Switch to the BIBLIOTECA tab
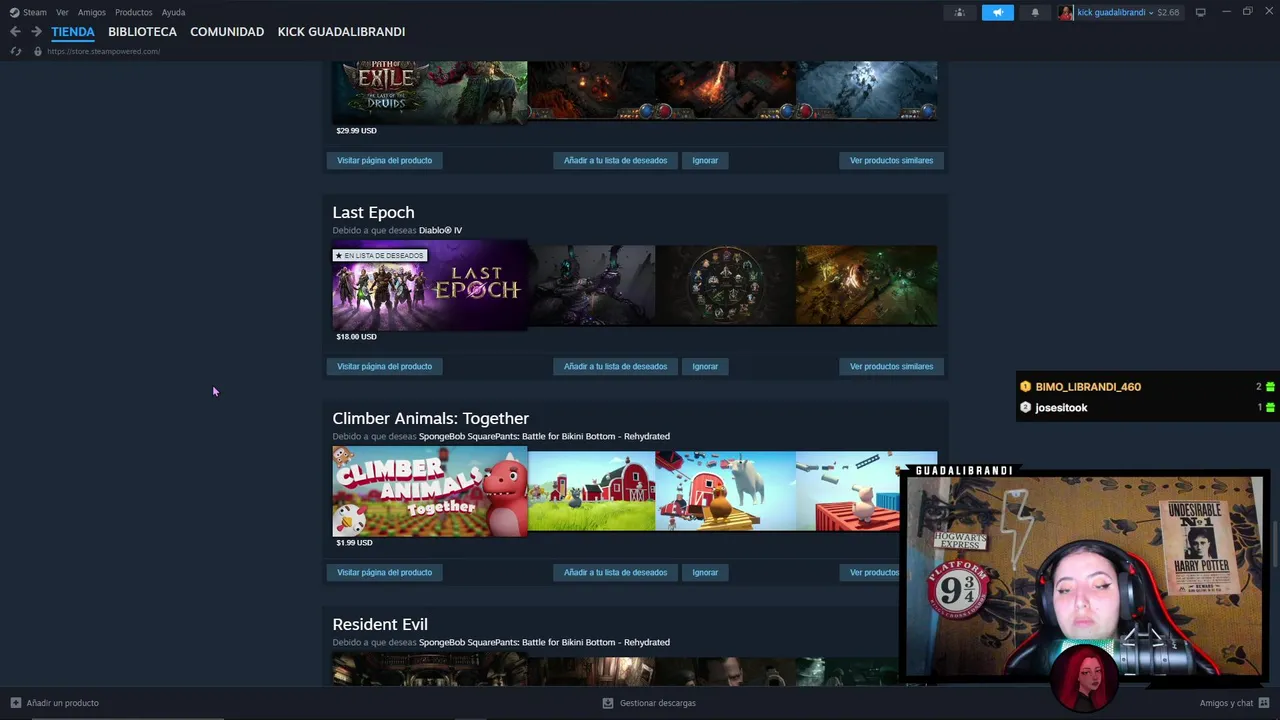Viewport: 1280px width, 720px height. (x=142, y=32)
